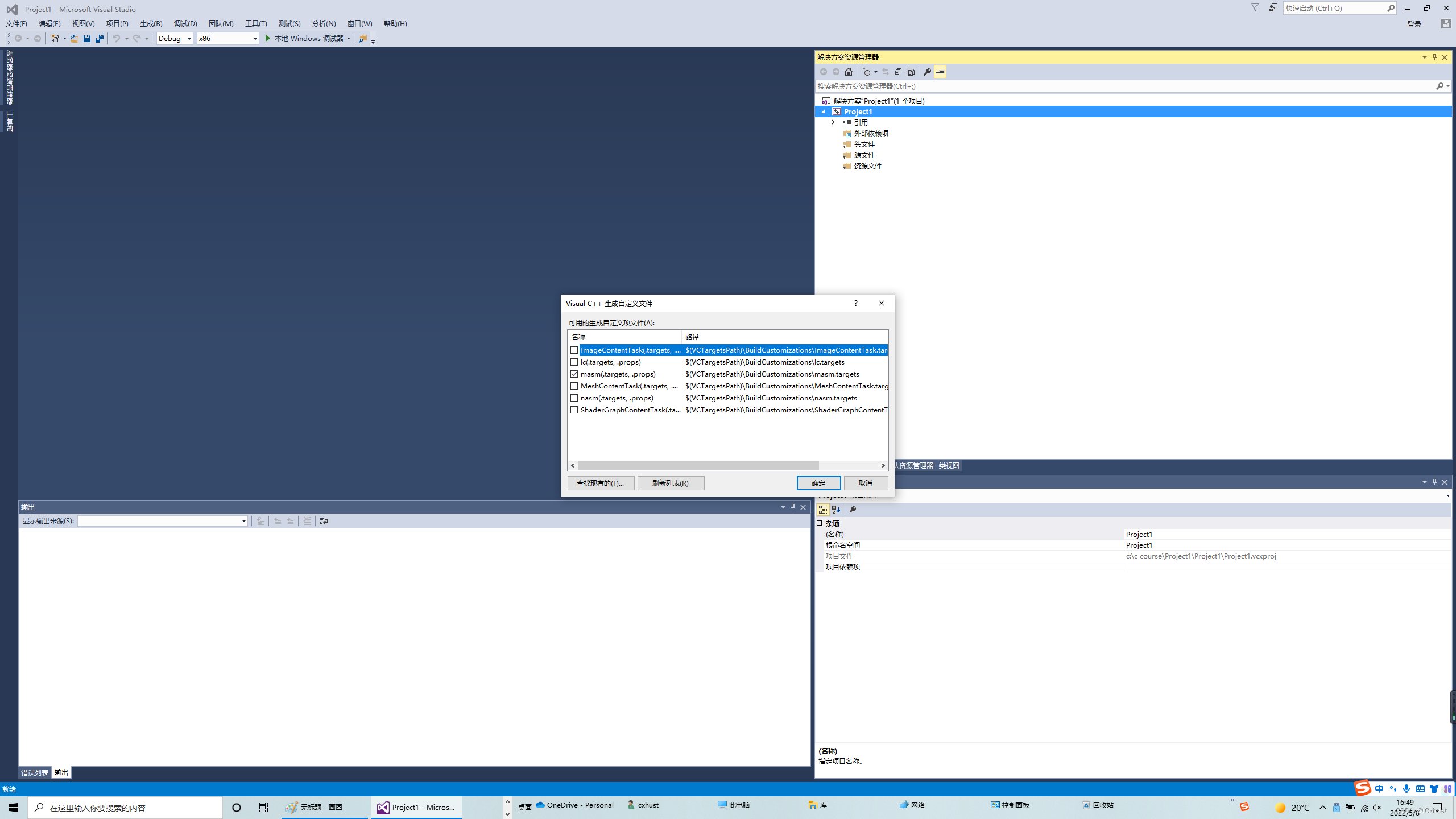Toggle word wrap in the Output panel toolbar
The image size is (1456, 819).
coord(324,521)
